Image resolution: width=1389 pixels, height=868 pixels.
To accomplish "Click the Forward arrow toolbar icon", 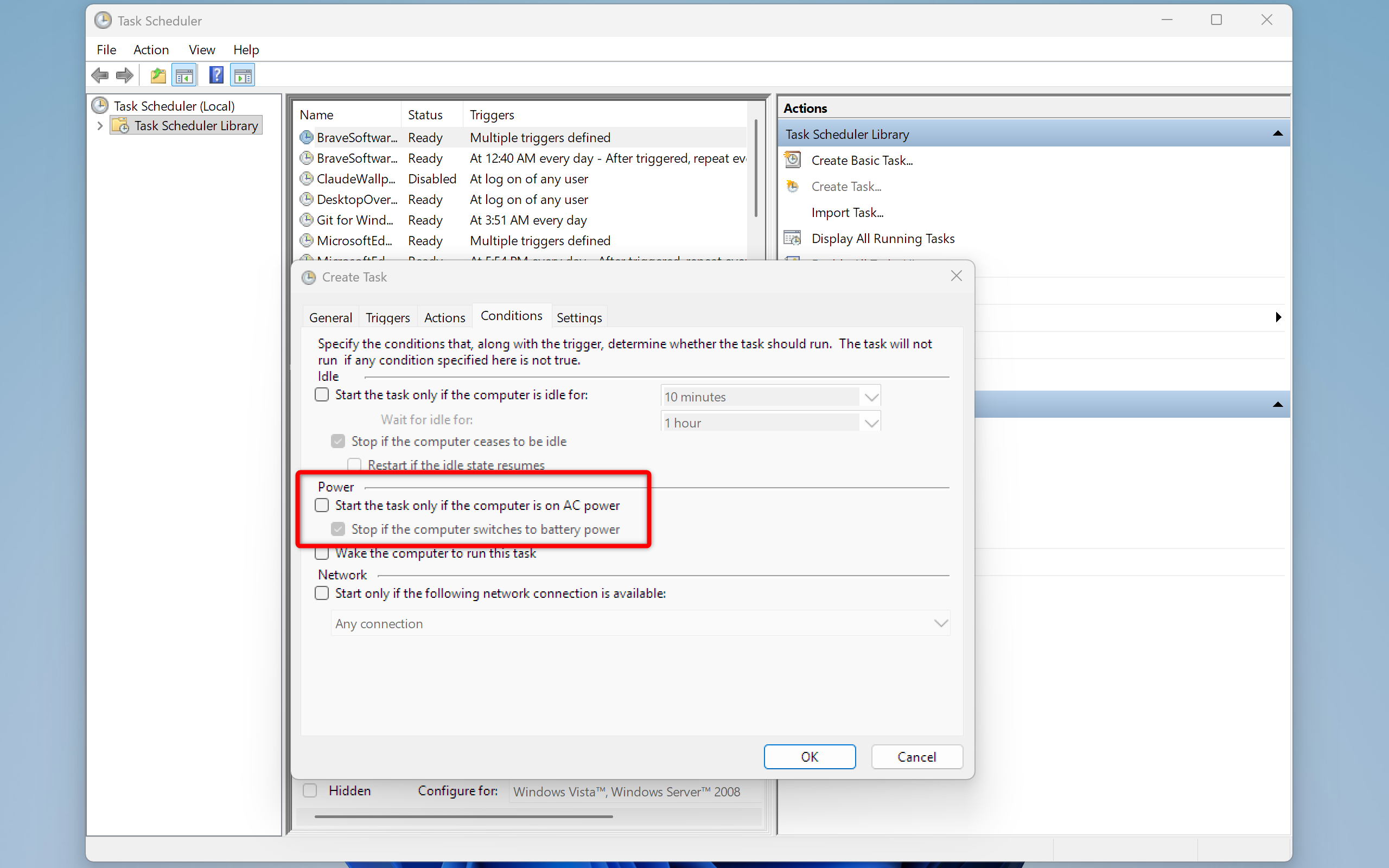I will [125, 75].
